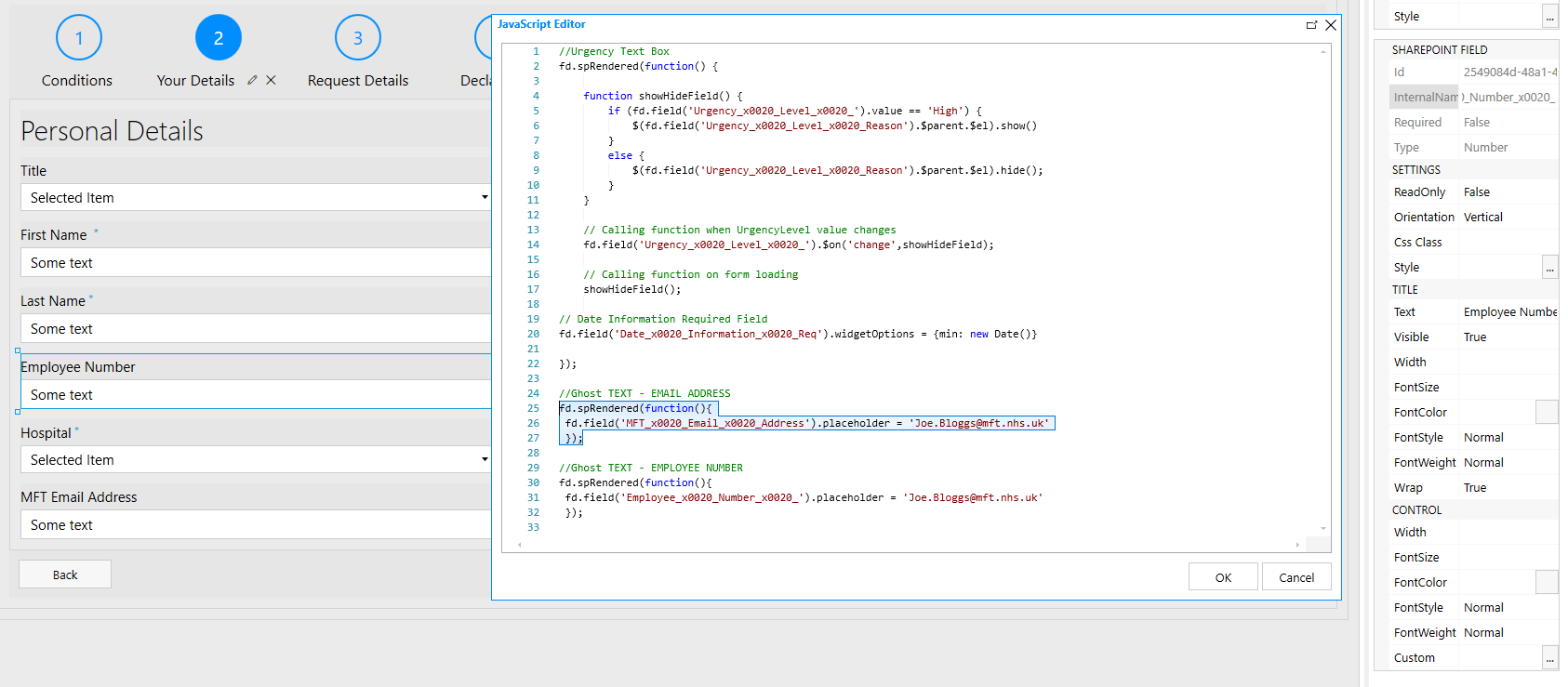This screenshot has width=1568, height=687.
Task: Remove the Your Details step with X icon
Action: [271, 81]
